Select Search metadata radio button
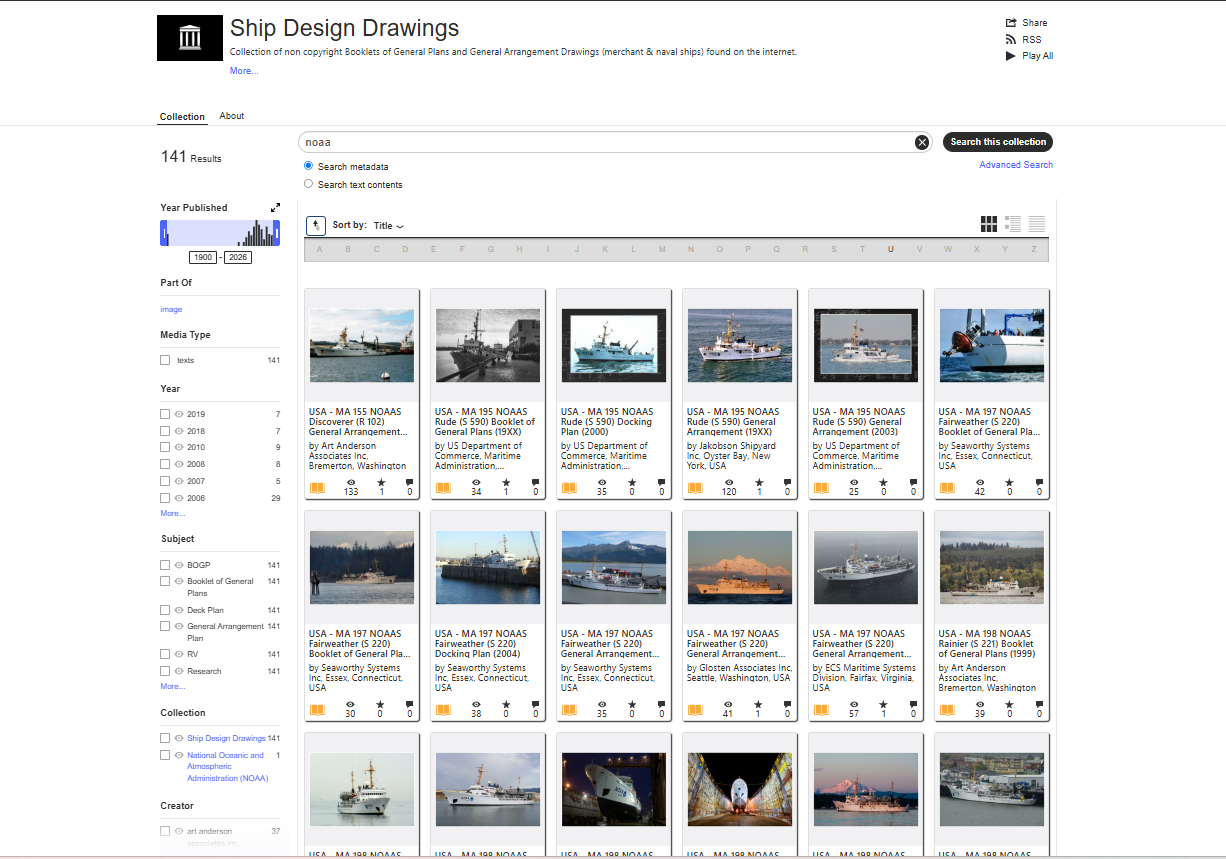 pyautogui.click(x=309, y=166)
